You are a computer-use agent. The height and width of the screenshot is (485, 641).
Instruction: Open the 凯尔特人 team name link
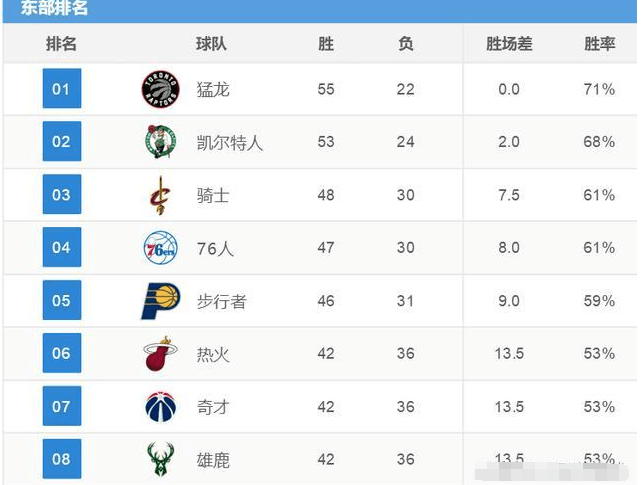coord(230,142)
